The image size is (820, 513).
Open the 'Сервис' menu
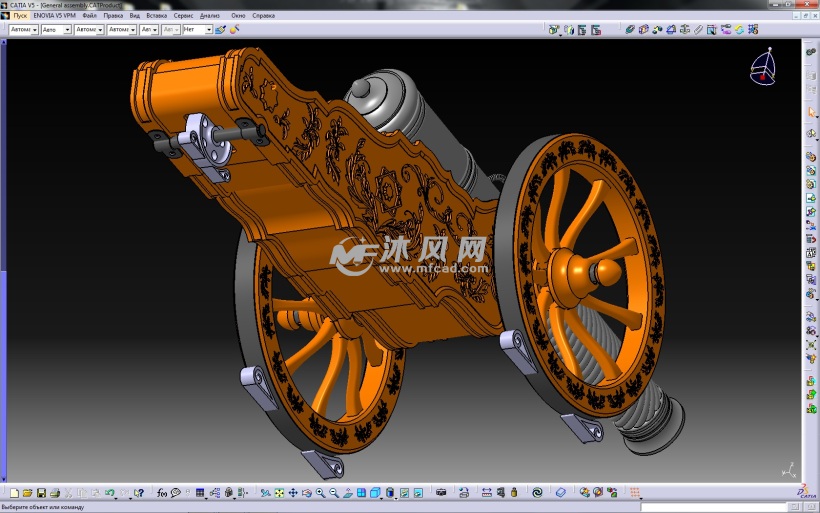pyautogui.click(x=183, y=16)
